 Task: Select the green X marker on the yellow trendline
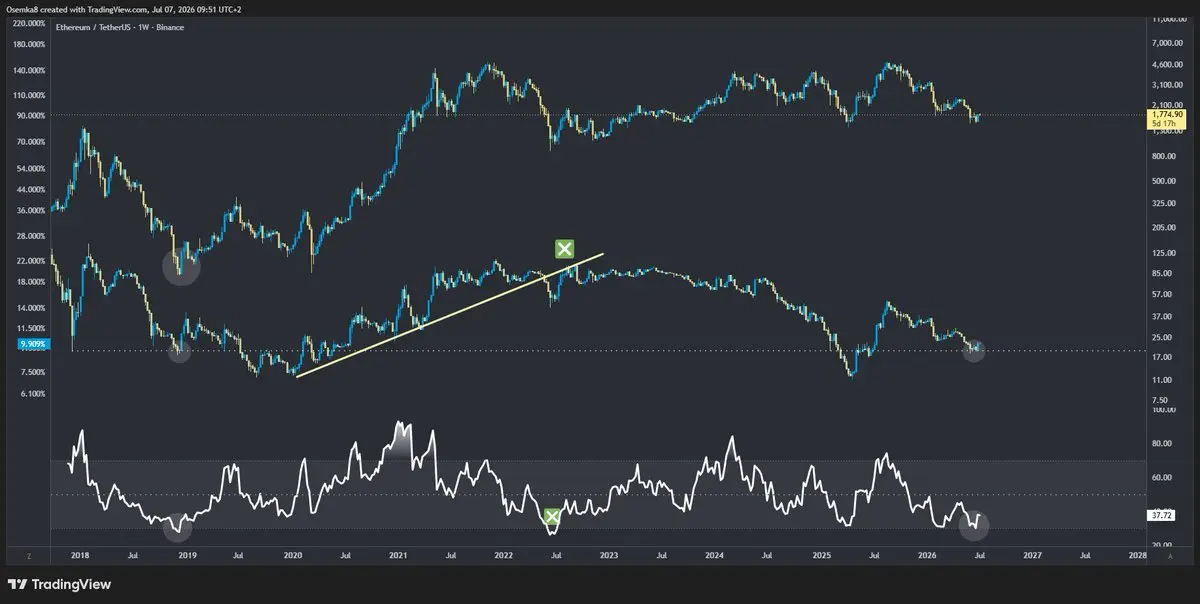click(564, 249)
